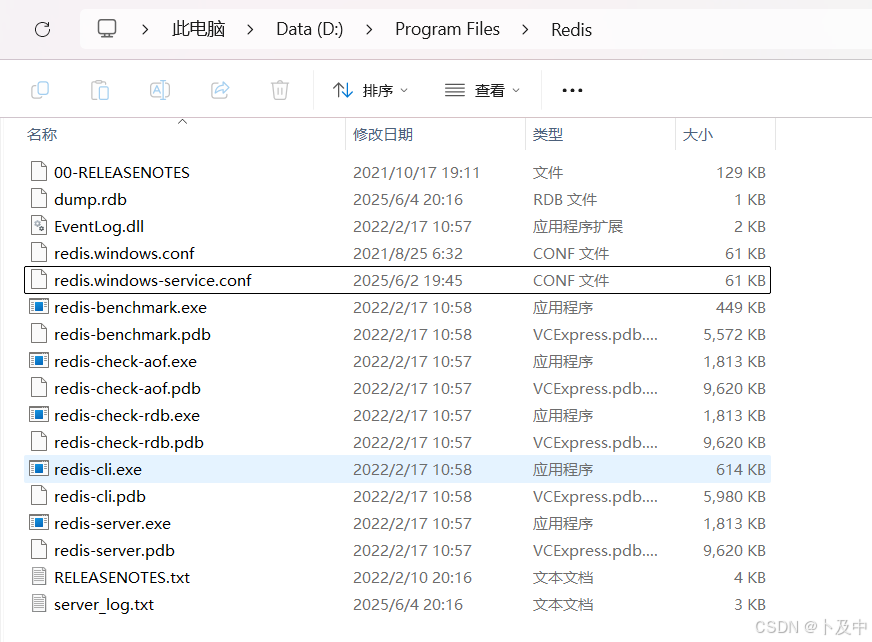
Task: Click the redis-check-rdb.pdb file icon
Action: [x=39, y=441]
